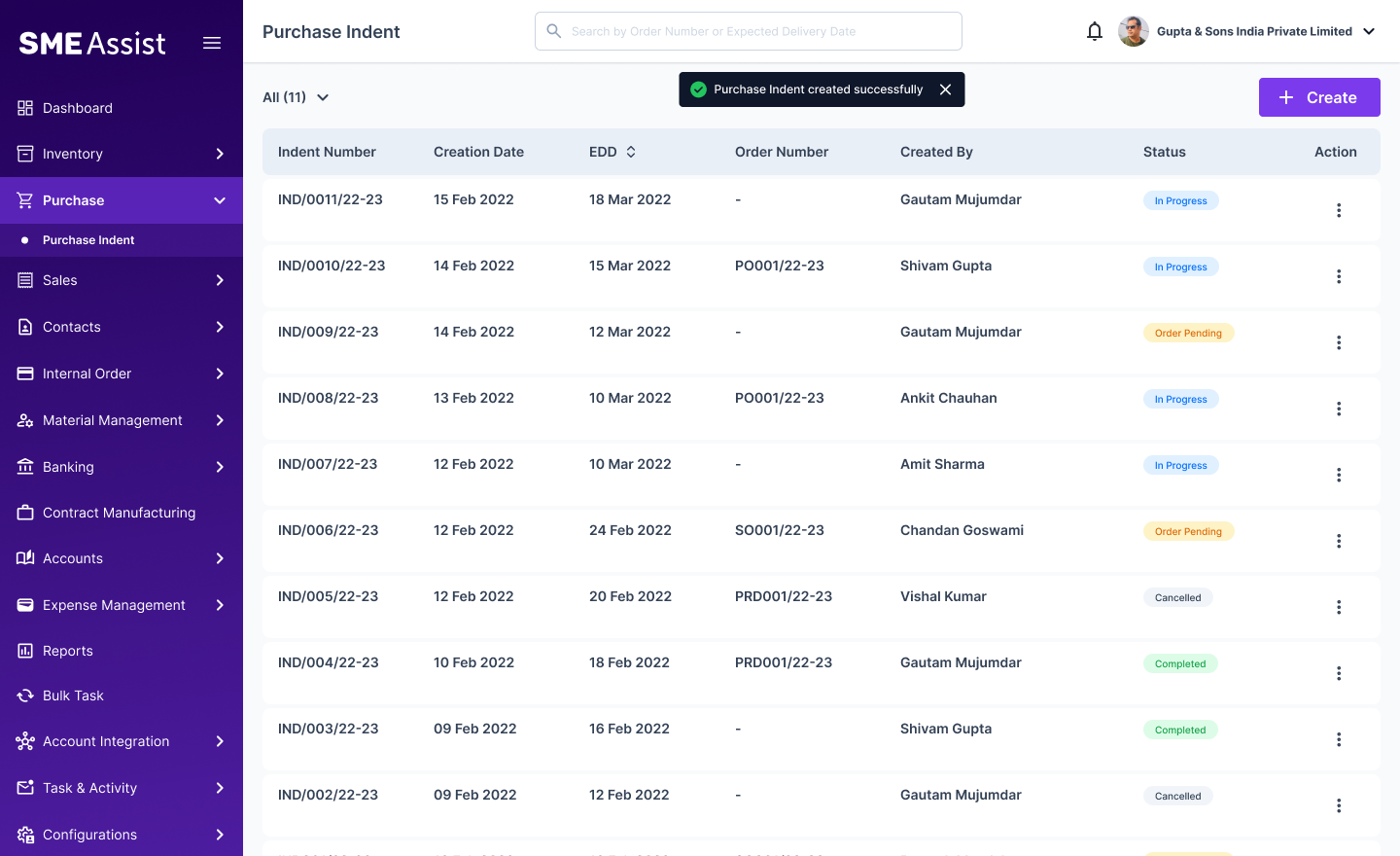
Task: Expand the Banking submenu chevron
Action: tap(220, 467)
